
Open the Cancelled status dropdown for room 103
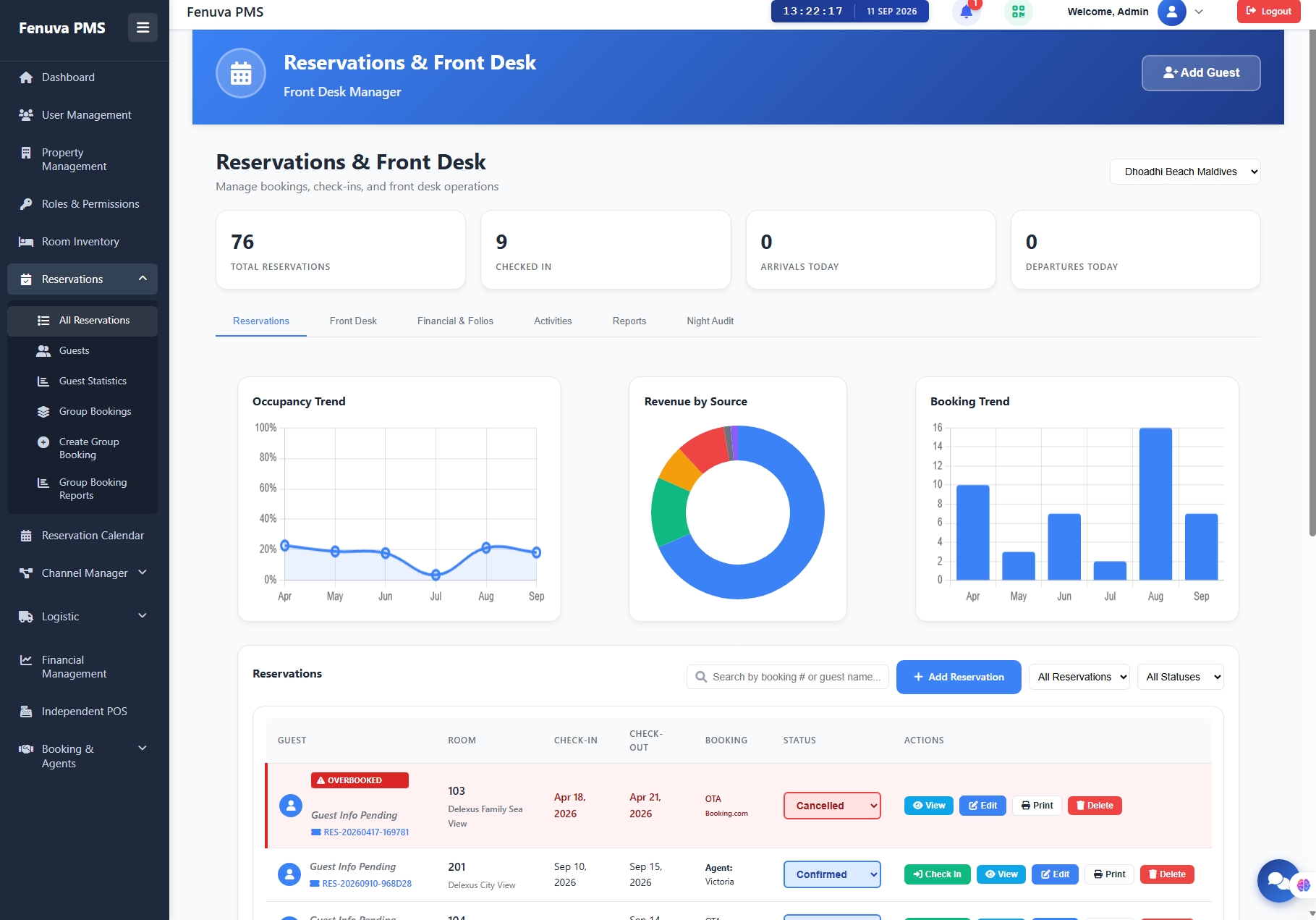pyautogui.click(x=832, y=806)
